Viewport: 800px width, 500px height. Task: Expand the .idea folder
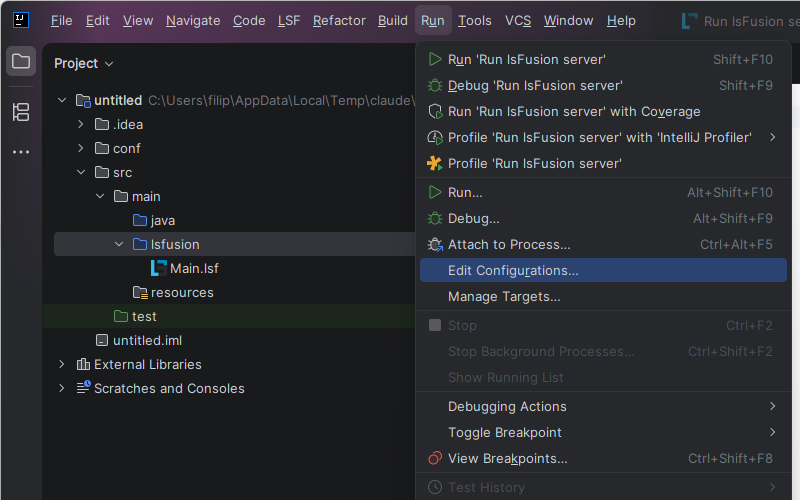(81, 124)
